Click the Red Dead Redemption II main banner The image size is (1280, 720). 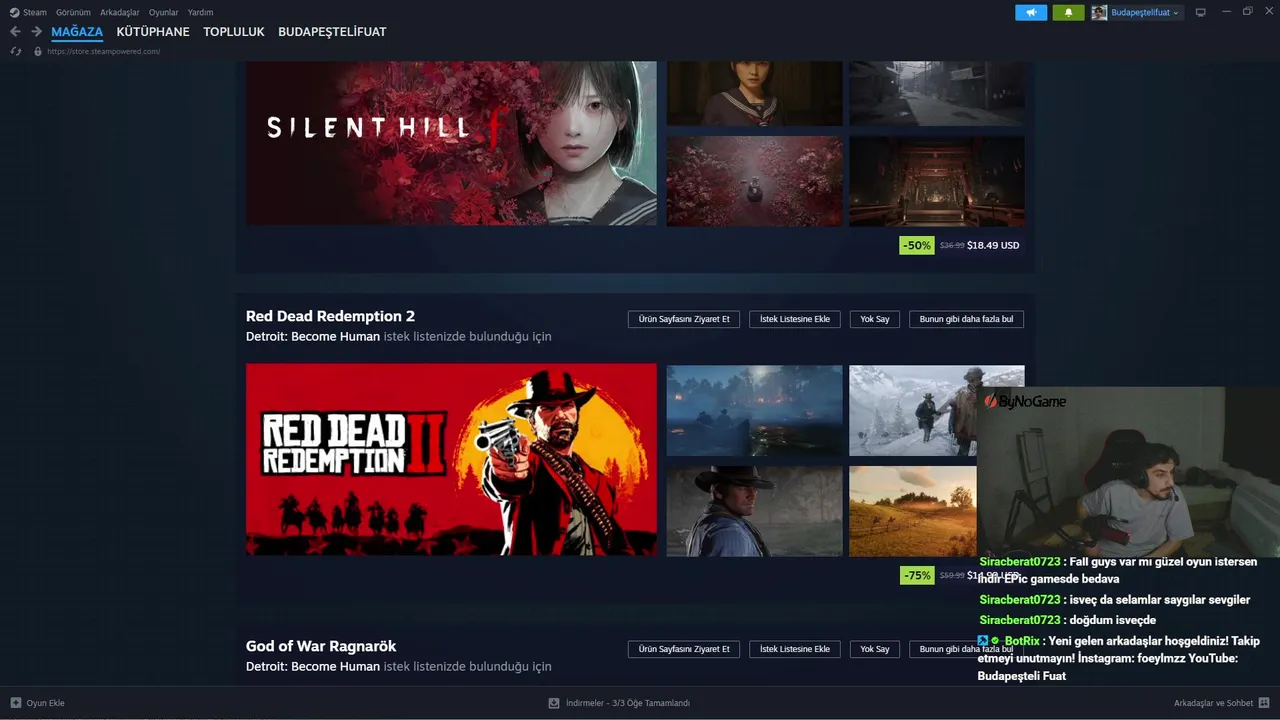[x=451, y=460]
